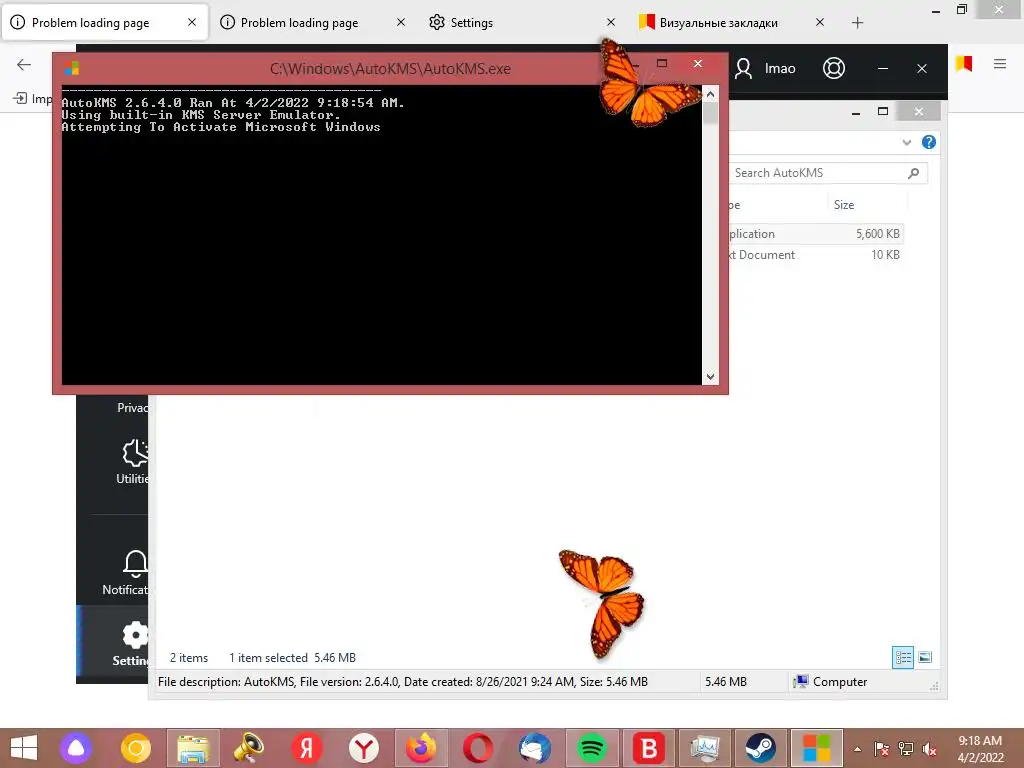Launch Thunderbird from taskbar

(x=535, y=748)
